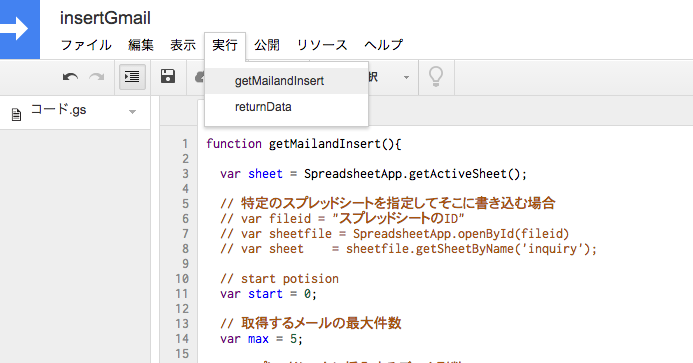The image size is (693, 363).
Task: Click code line 1 function getMailandInsert
Action: [304, 144]
